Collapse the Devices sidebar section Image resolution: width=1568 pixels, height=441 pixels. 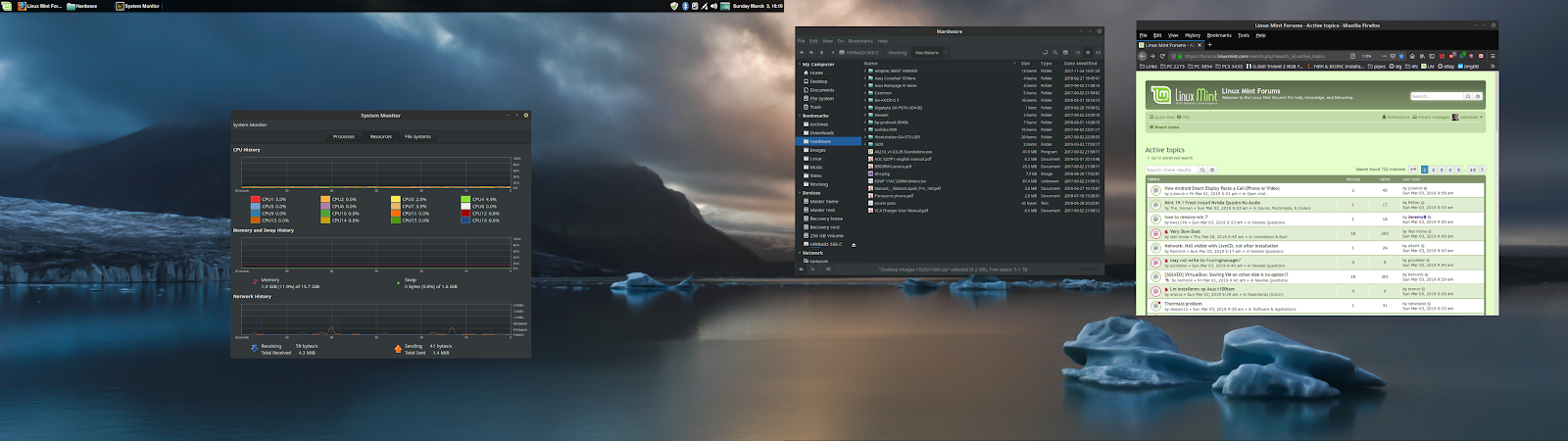(800, 193)
